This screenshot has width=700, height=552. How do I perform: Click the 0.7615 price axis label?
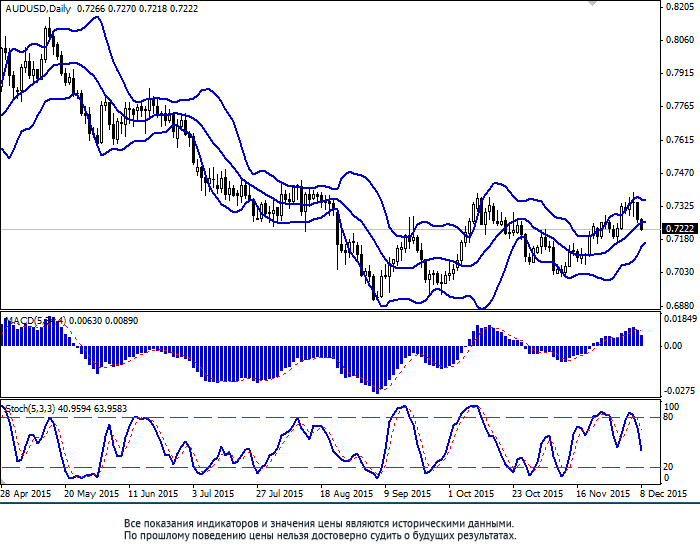coord(679,140)
